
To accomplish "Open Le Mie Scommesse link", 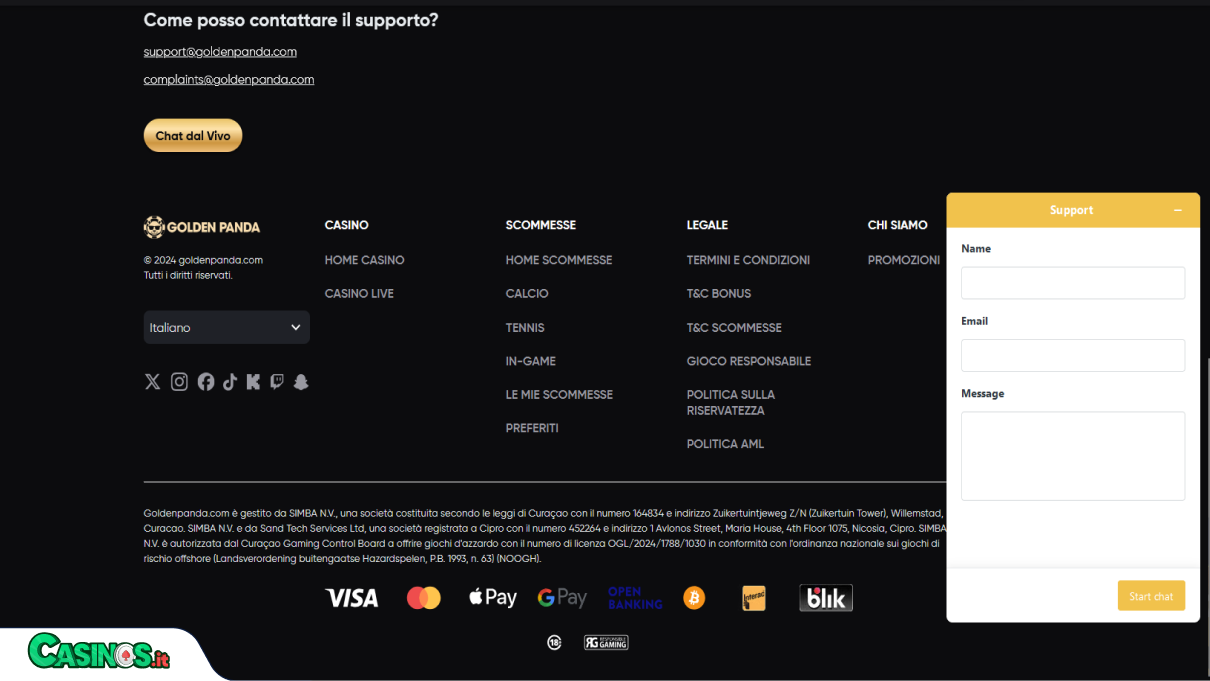I will [559, 395].
